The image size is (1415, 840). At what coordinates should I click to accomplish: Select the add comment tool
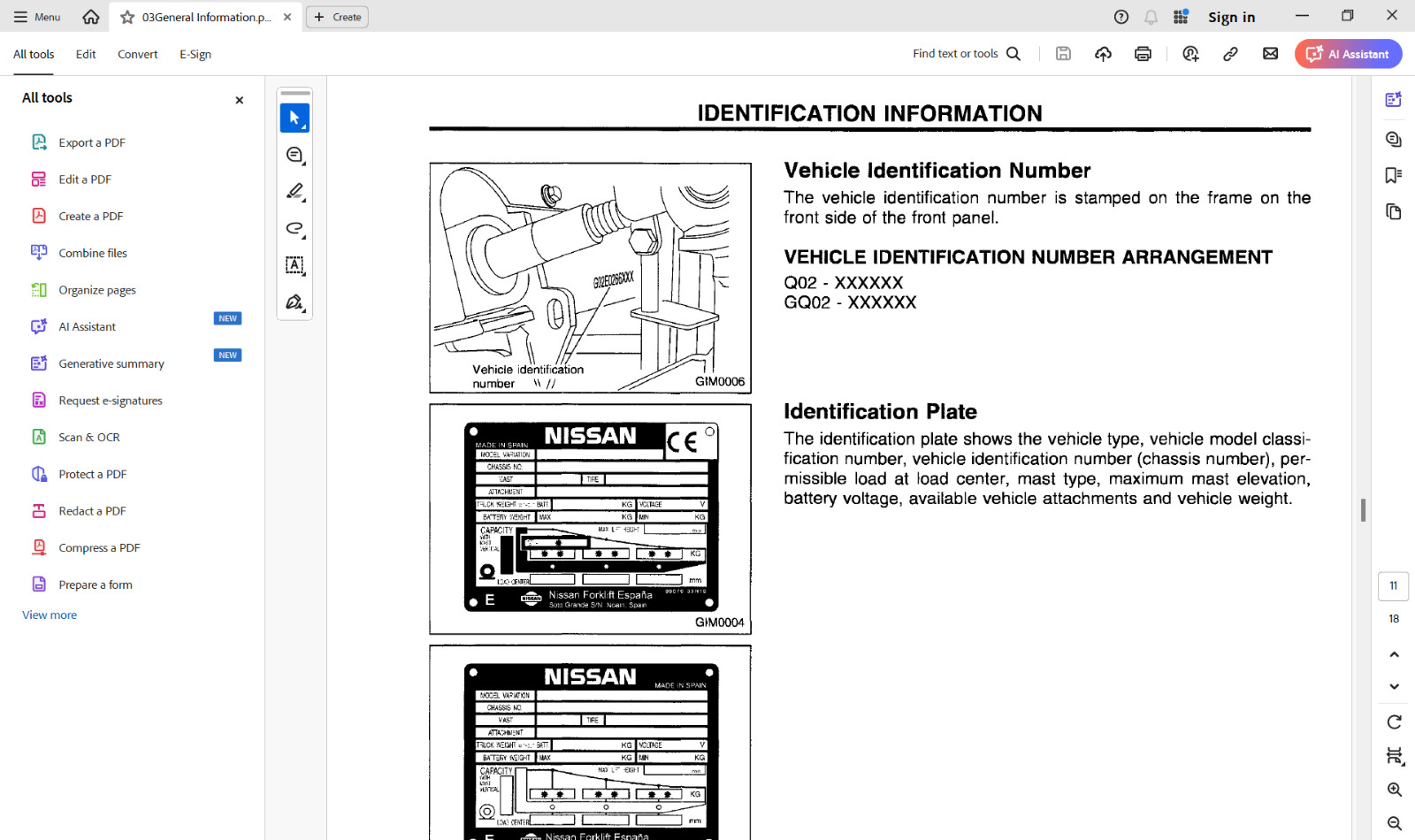[x=294, y=155]
